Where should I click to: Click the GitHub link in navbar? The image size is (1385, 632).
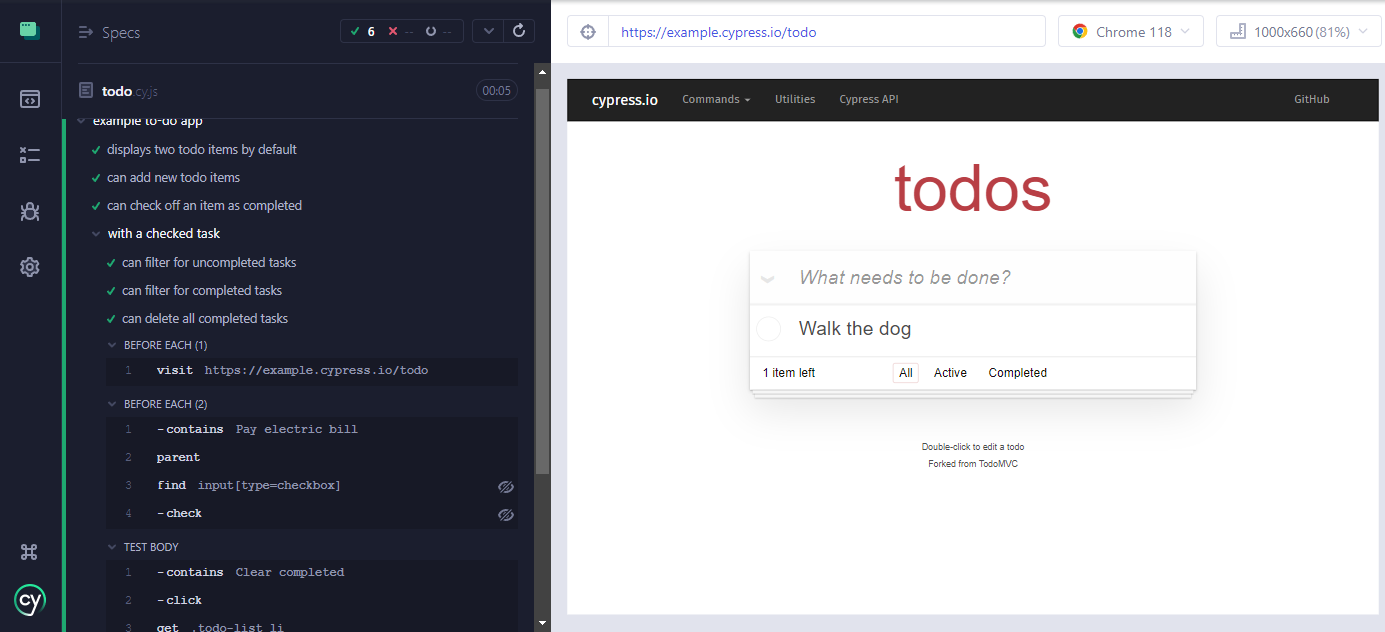1311,100
